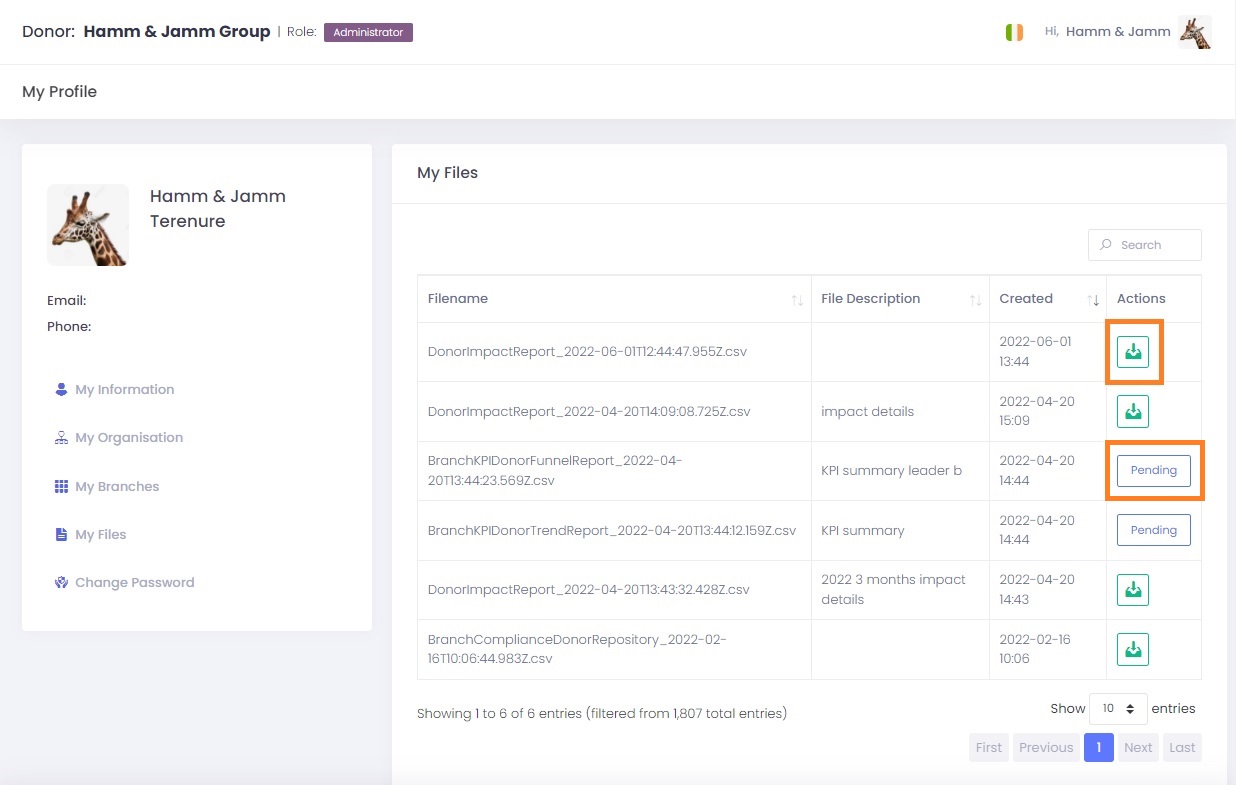Sort the table by Filename column
Image resolution: width=1236 pixels, height=785 pixels.
tap(614, 299)
